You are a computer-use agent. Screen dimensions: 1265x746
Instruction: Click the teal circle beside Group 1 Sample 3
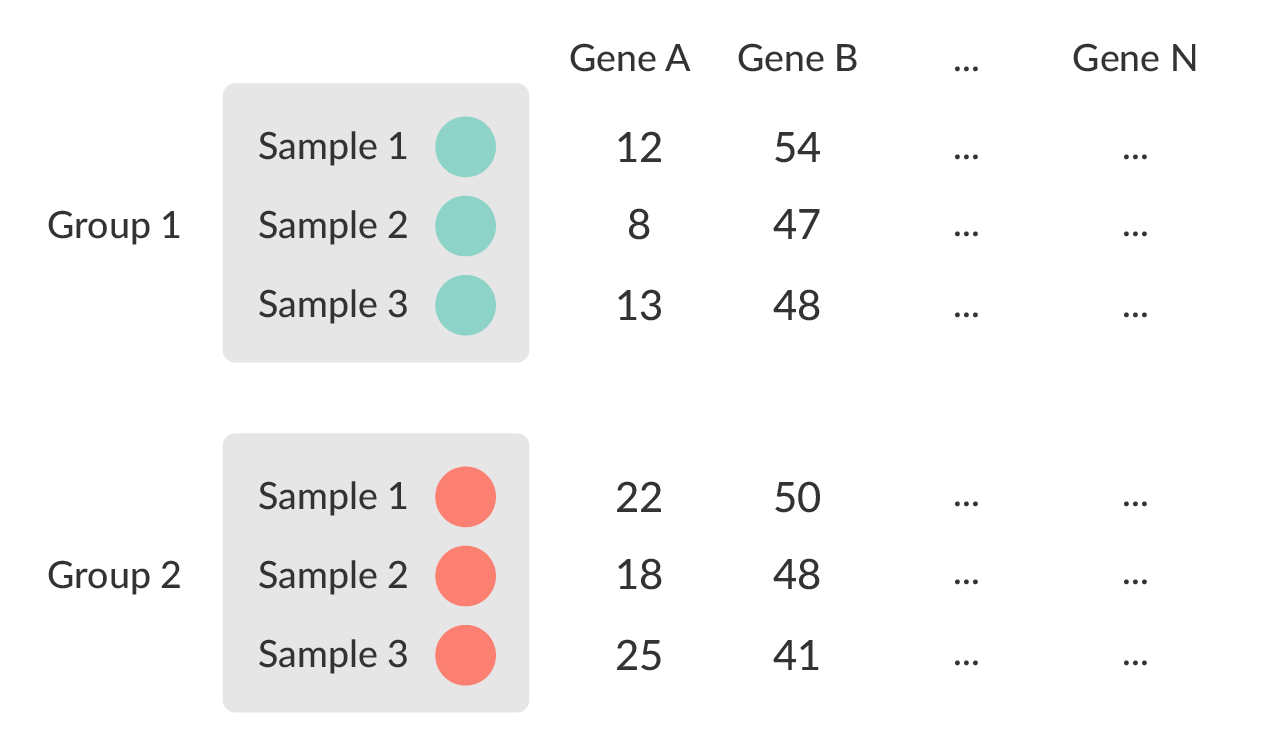click(465, 304)
